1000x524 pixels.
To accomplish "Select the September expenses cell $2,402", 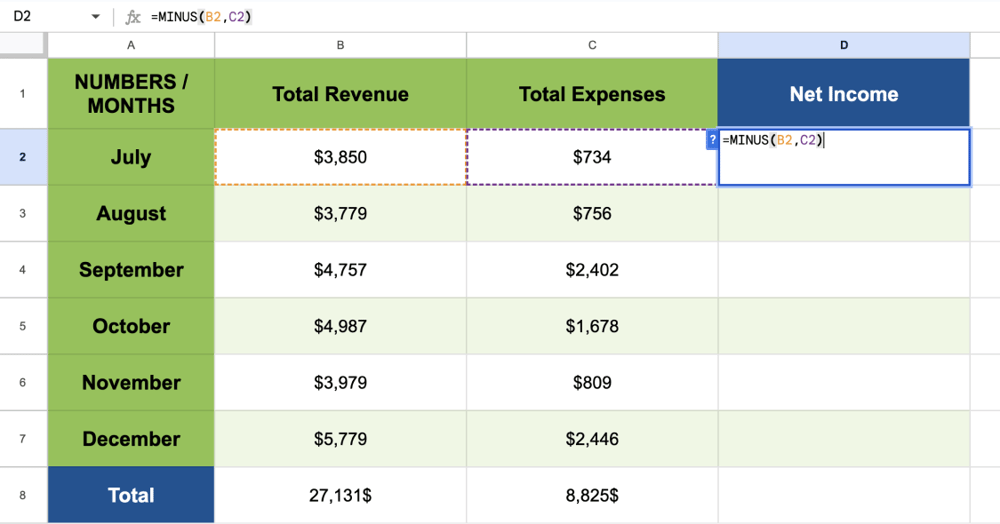I will [x=592, y=270].
